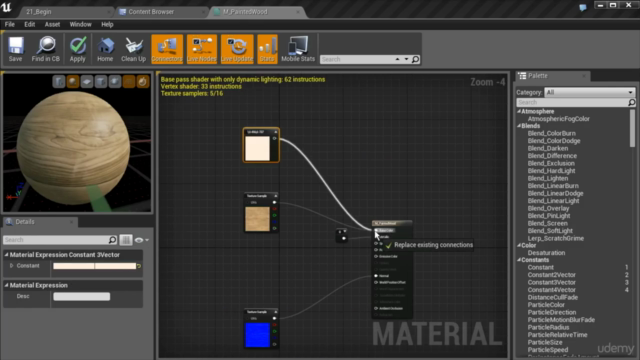Screen dimensions: 640x360
Task: Open the Palette Category dropdown
Action: point(589,92)
